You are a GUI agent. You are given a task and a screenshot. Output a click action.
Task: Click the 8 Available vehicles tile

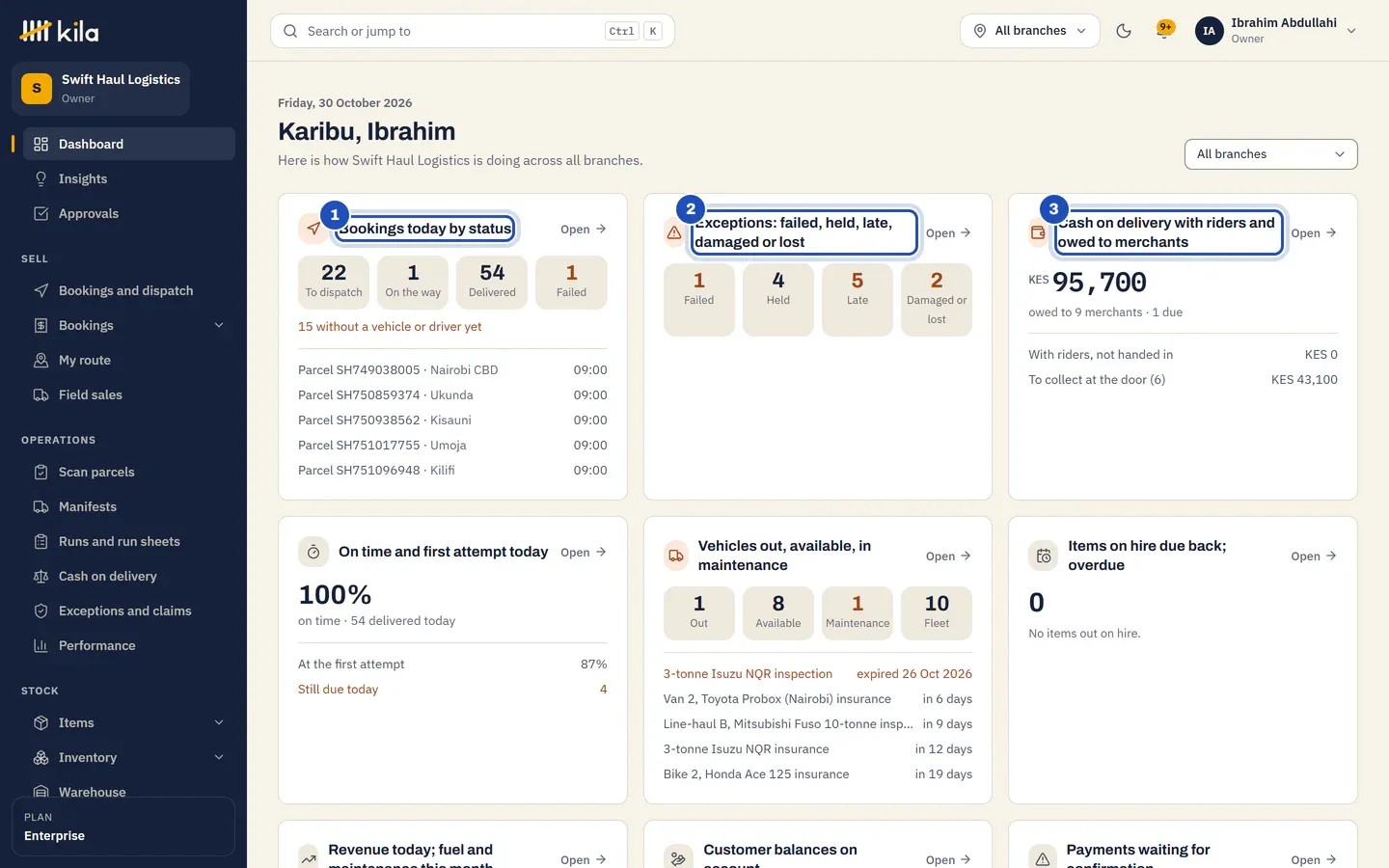[x=778, y=613]
